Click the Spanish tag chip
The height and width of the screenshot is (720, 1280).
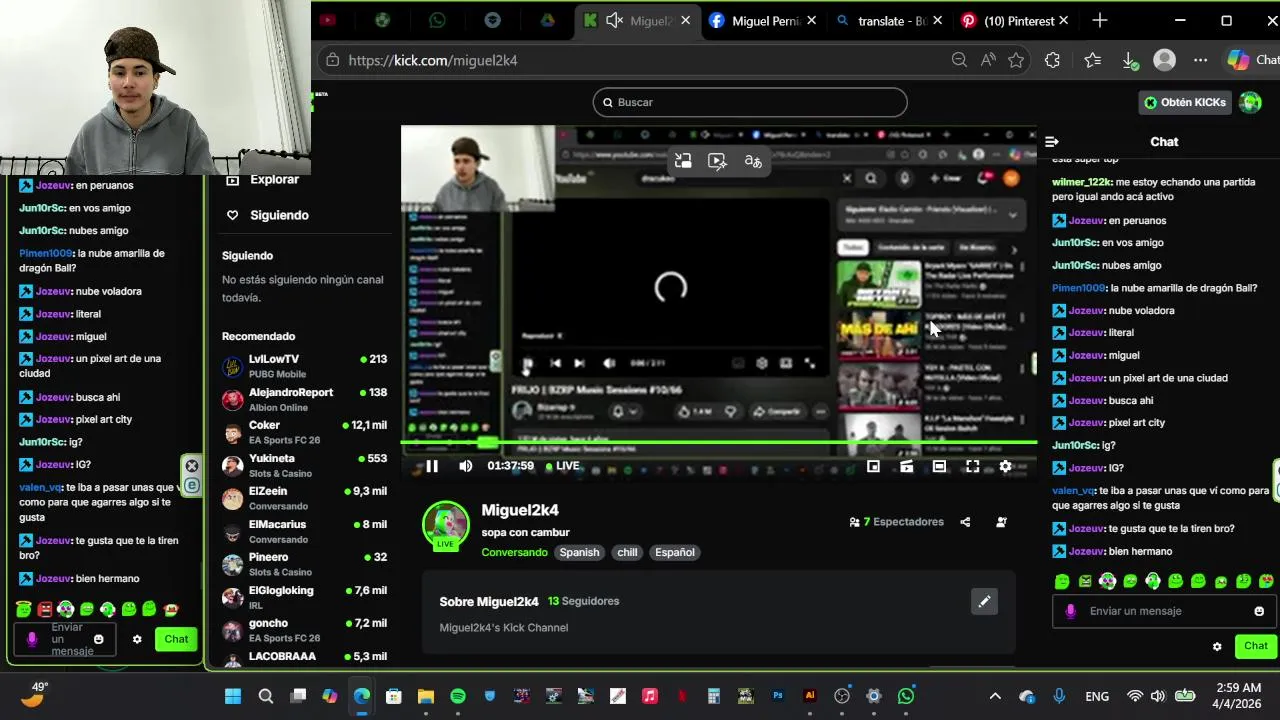coord(579,552)
